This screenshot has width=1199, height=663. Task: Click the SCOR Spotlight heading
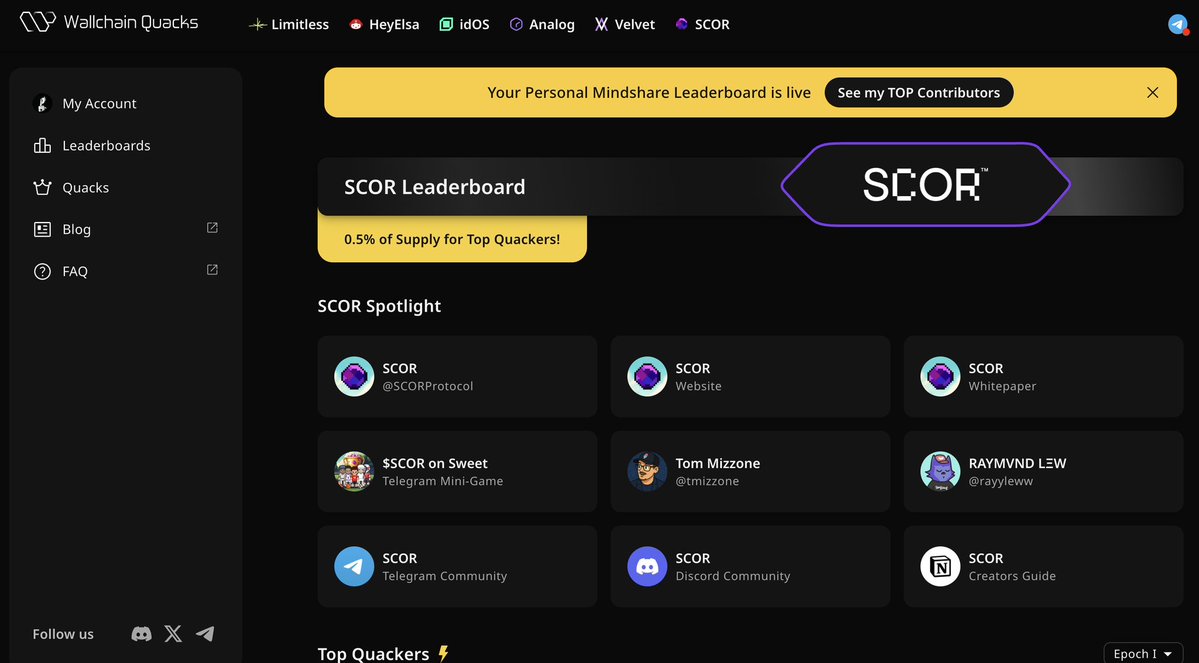click(379, 306)
